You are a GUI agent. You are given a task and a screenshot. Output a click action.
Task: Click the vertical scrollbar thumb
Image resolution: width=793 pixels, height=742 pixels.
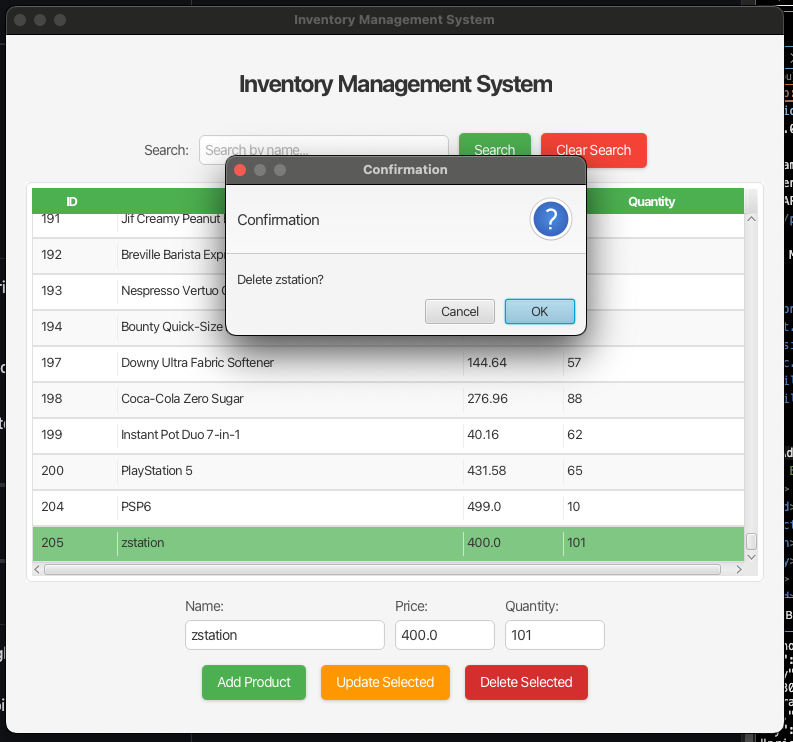(752, 541)
